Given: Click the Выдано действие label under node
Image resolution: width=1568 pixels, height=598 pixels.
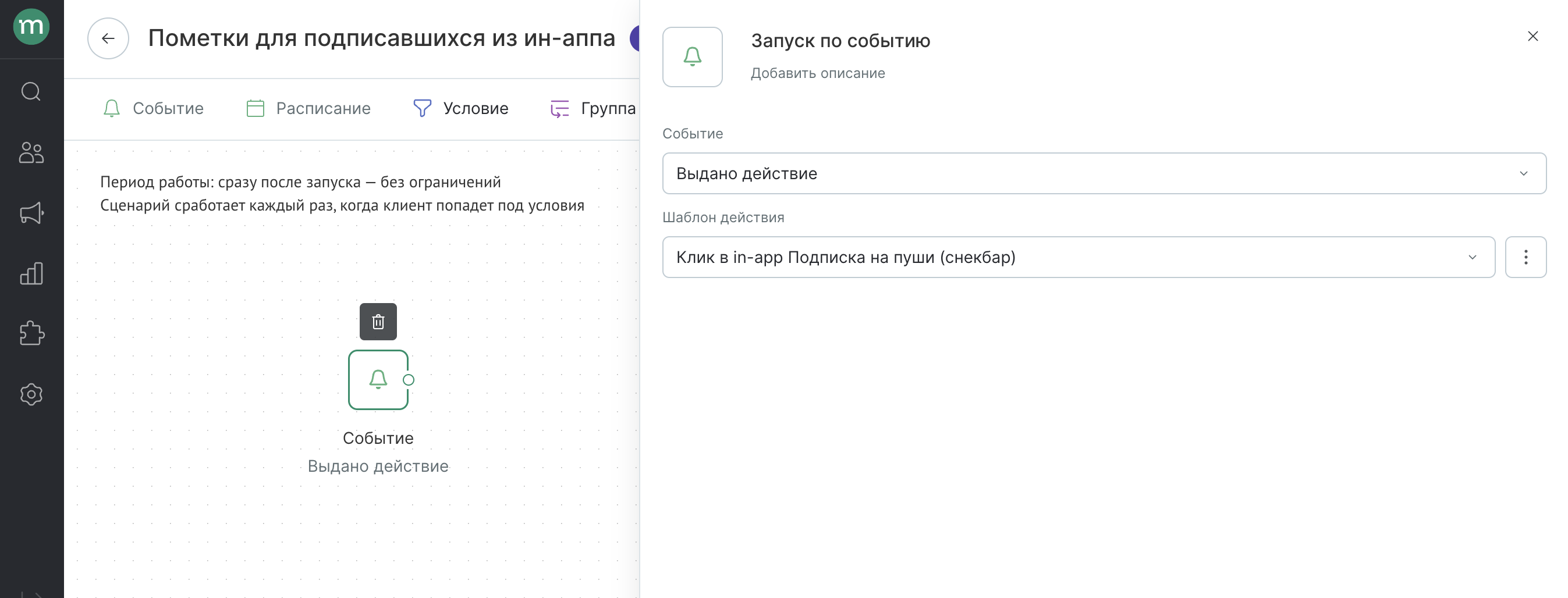Looking at the screenshot, I should [378, 466].
